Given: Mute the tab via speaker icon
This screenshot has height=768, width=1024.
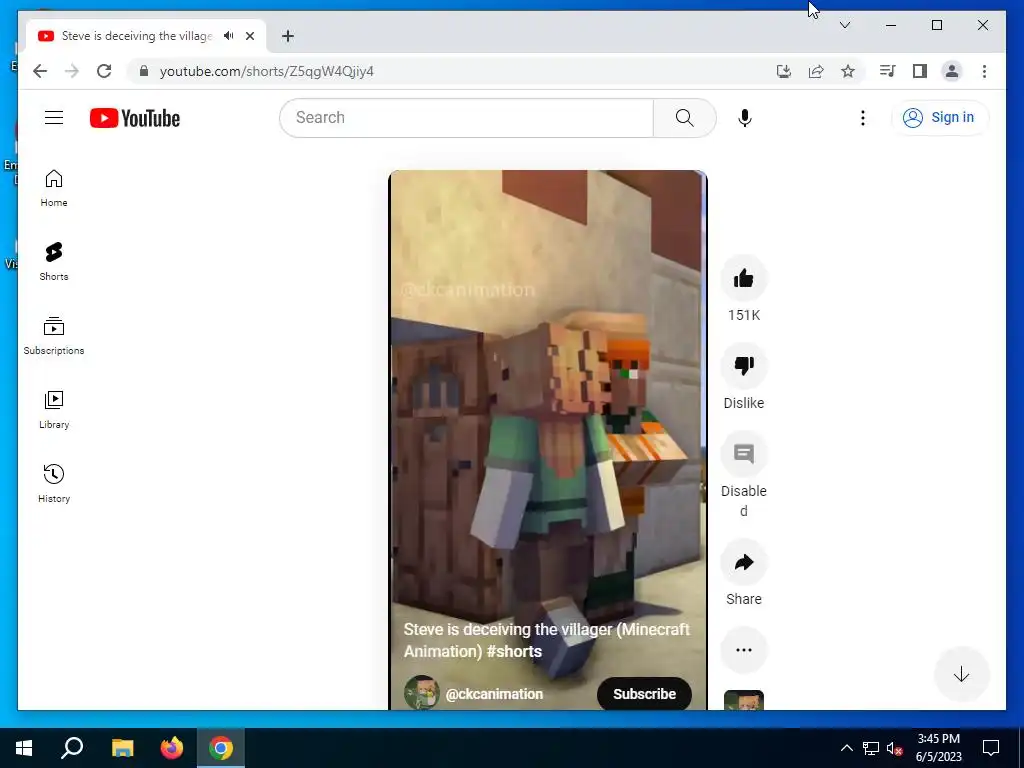Looking at the screenshot, I should [228, 36].
